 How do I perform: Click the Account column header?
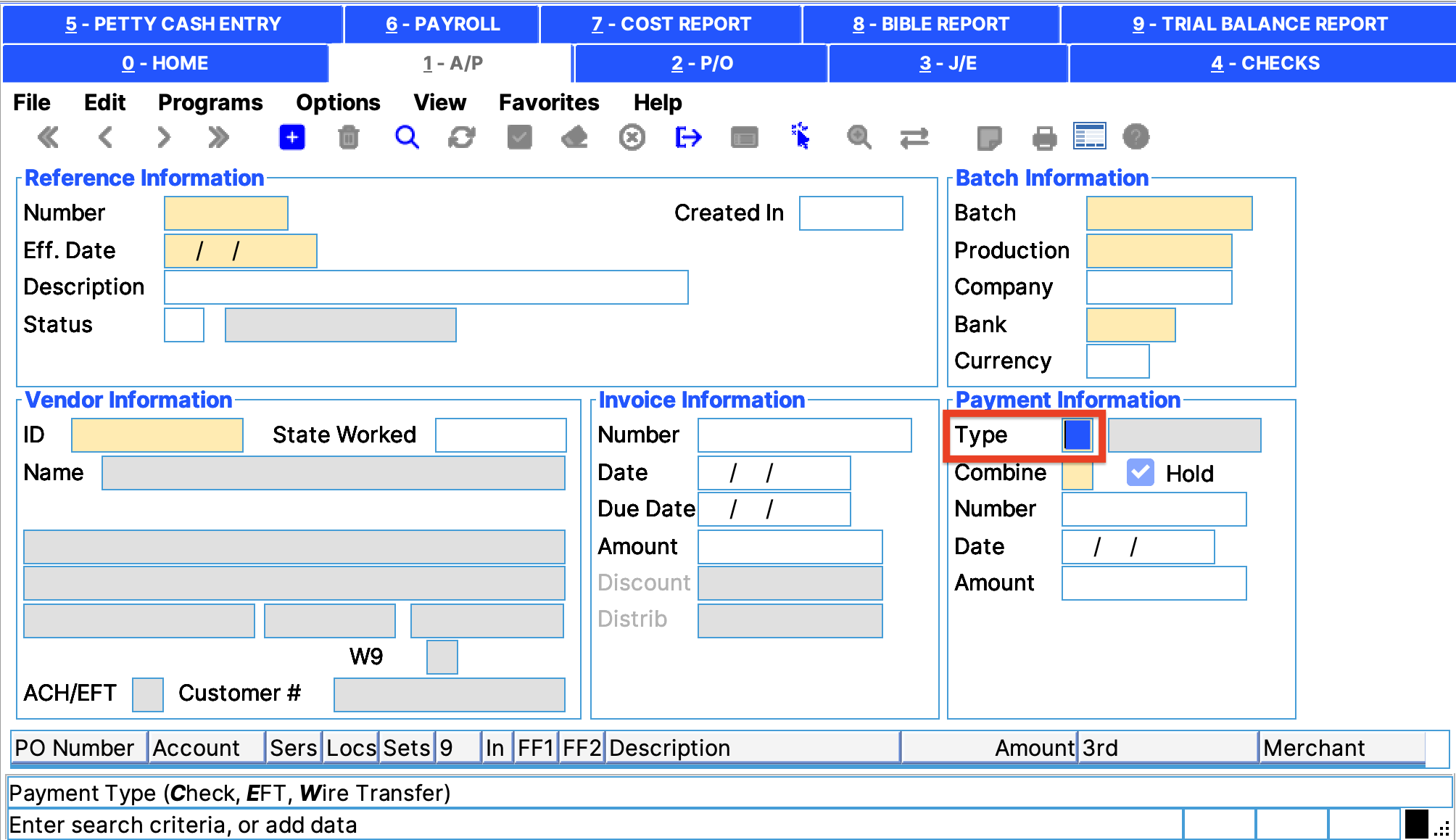(x=207, y=748)
